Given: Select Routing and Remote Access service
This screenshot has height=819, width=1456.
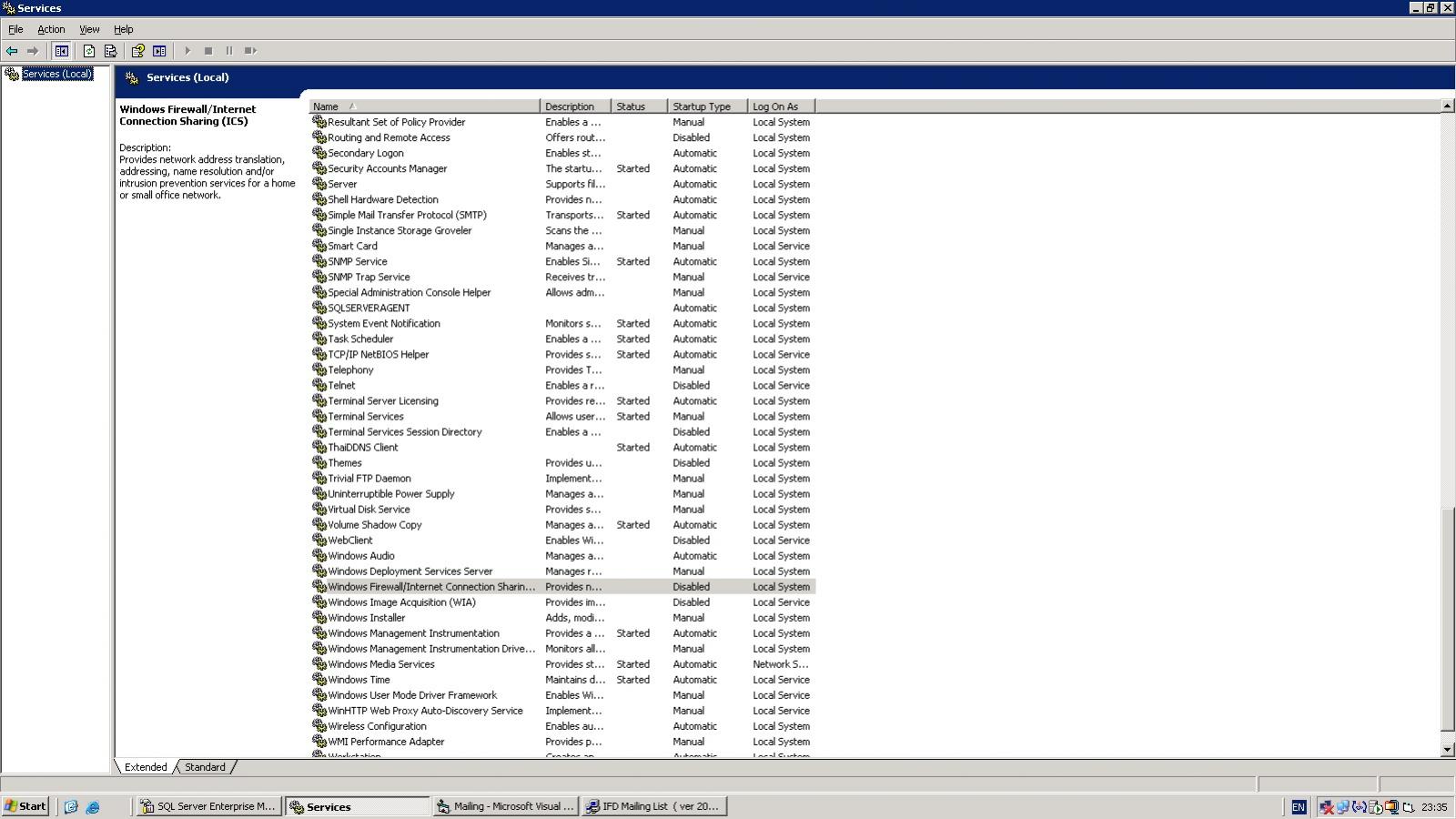Looking at the screenshot, I should [x=562, y=137].
